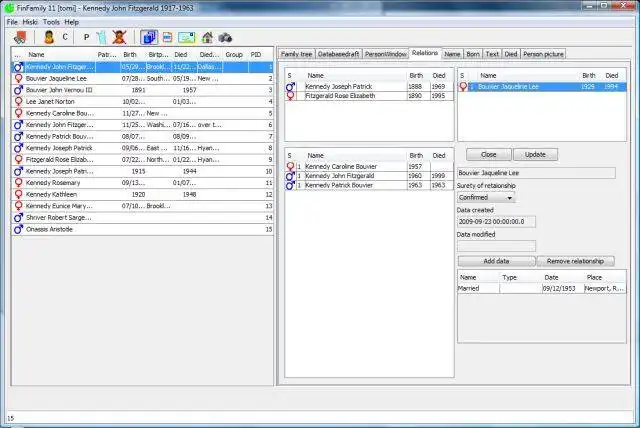
Task: Click the Add data button
Action: 496,261
